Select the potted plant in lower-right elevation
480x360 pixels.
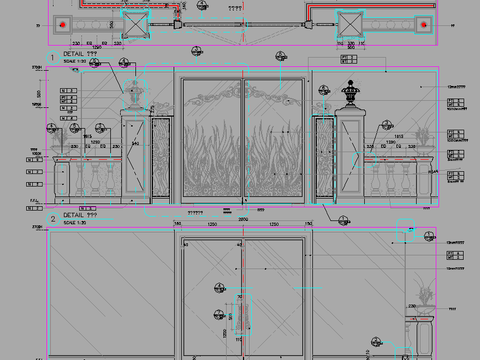pos(425,296)
